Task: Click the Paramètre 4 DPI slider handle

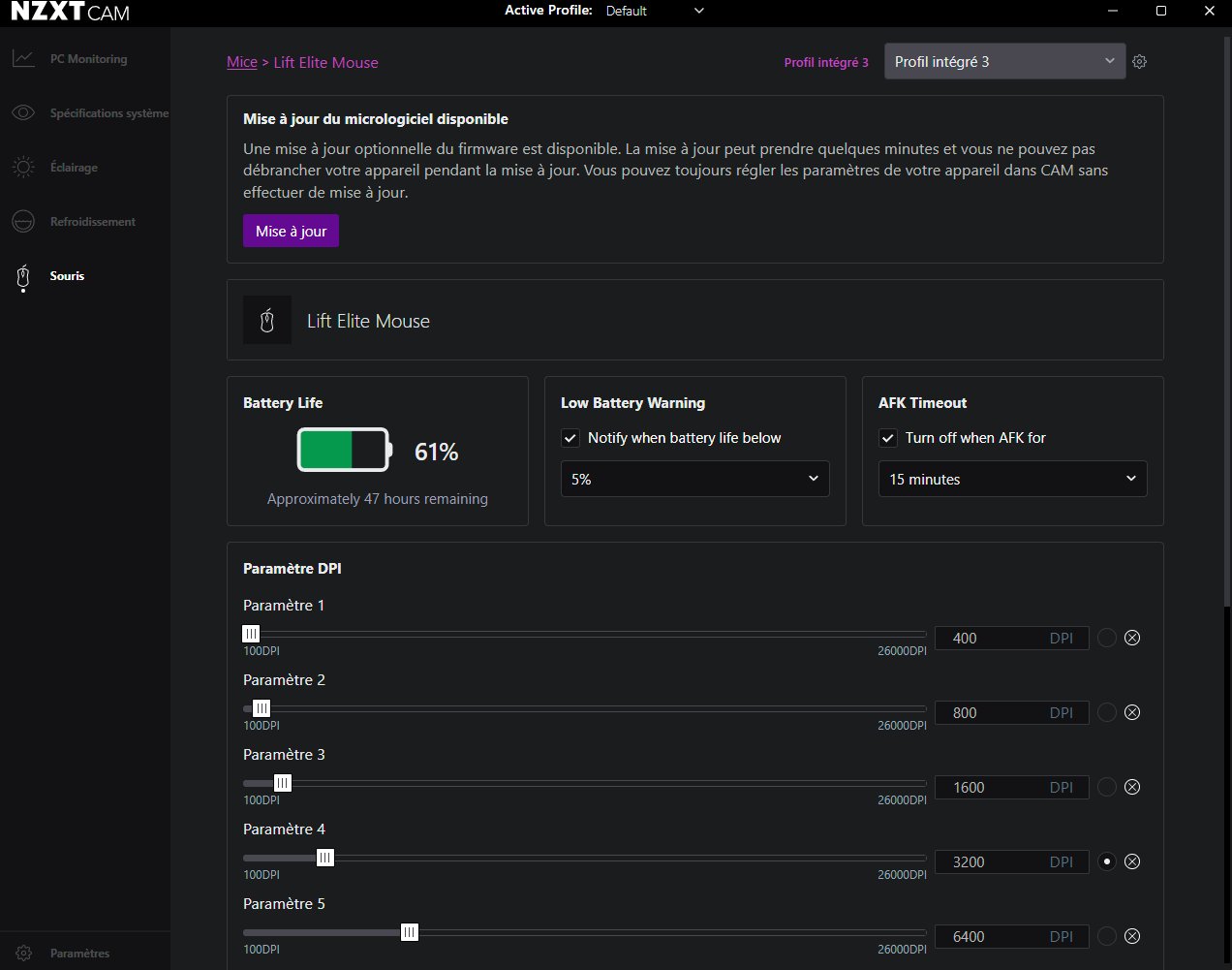Action: (x=325, y=858)
